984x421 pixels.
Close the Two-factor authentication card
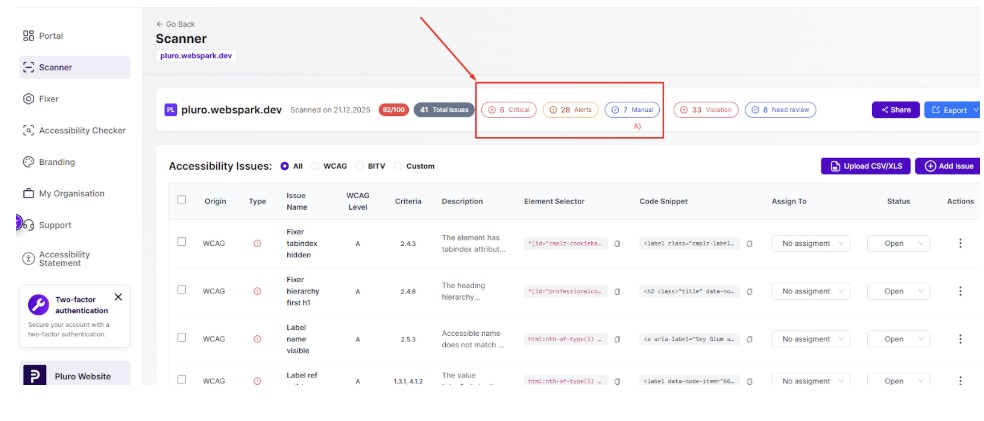tap(118, 297)
